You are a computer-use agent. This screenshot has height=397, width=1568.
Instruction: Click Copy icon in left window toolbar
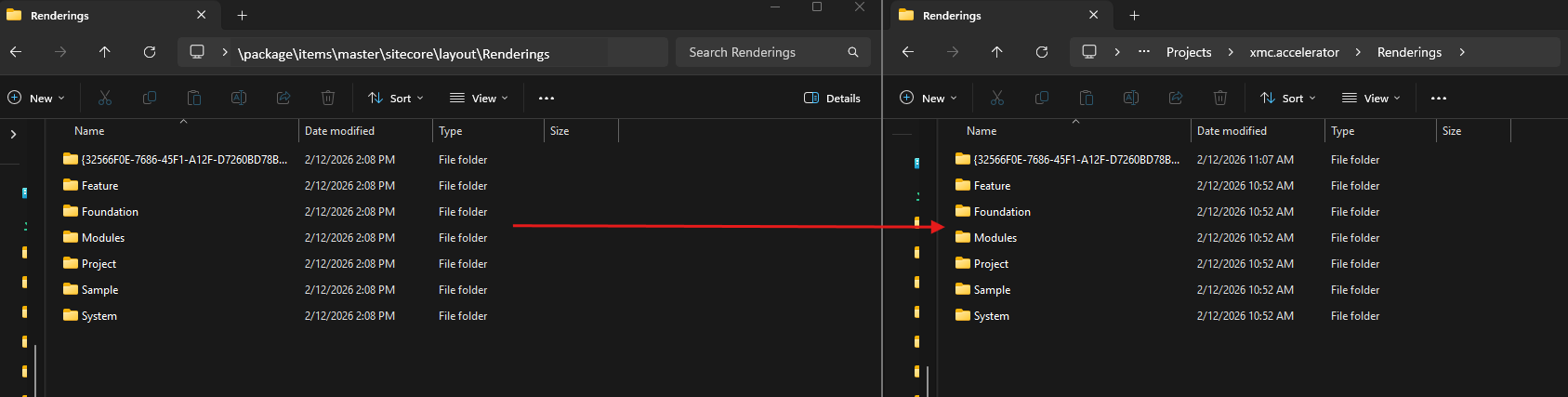click(150, 98)
